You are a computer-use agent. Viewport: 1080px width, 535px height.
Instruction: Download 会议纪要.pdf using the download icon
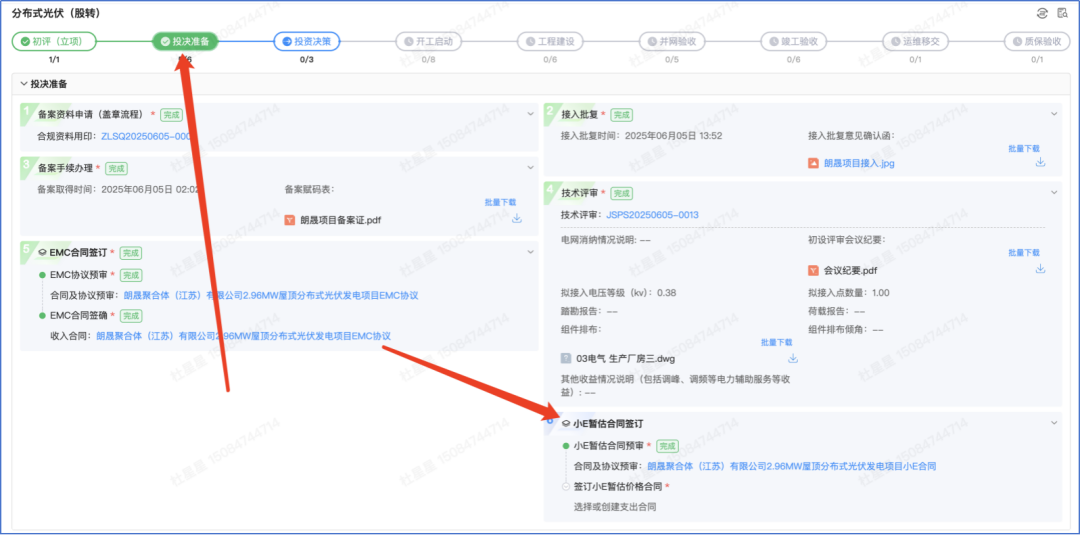tap(1040, 269)
